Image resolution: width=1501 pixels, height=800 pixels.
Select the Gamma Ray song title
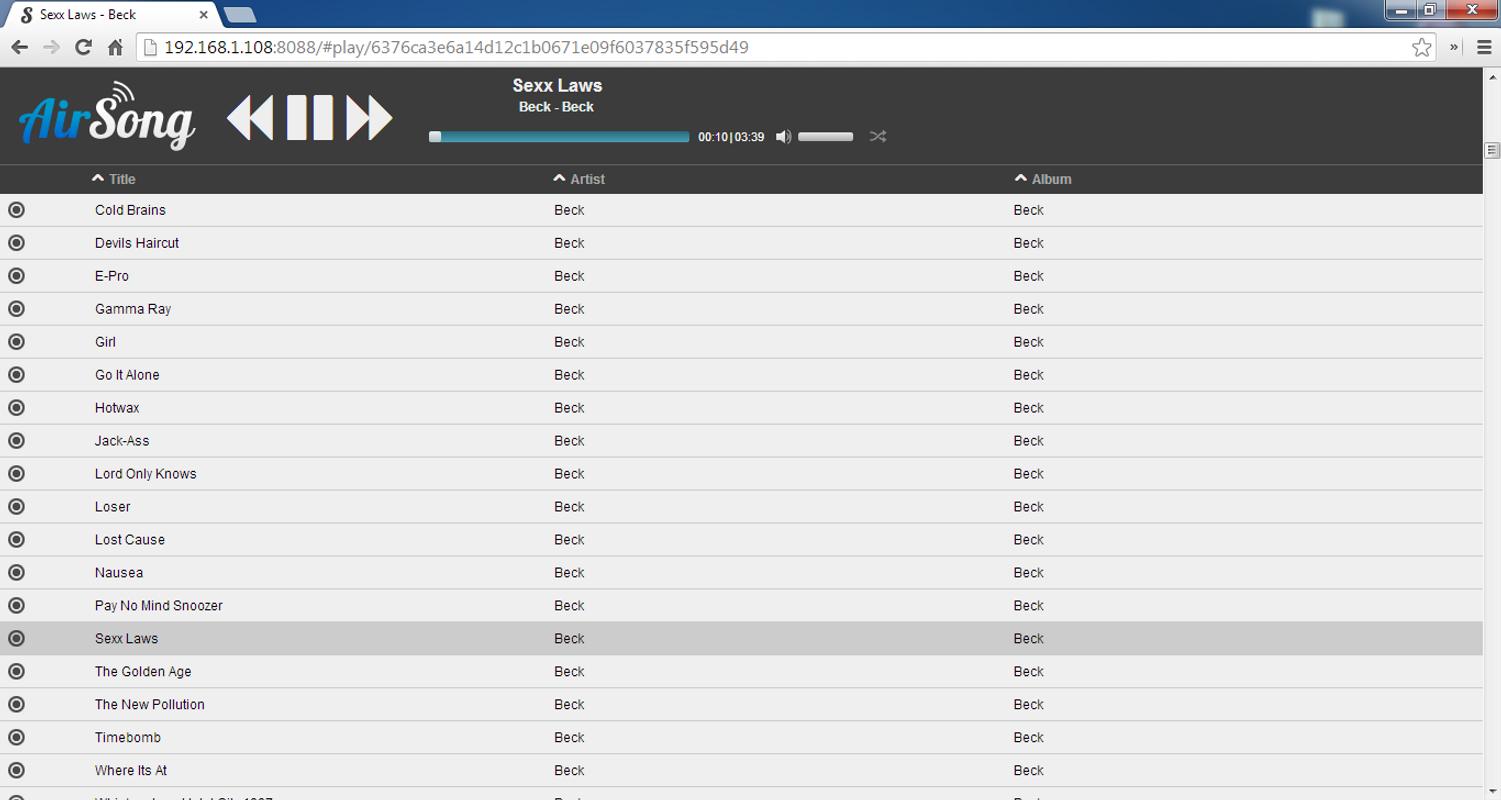(x=133, y=309)
